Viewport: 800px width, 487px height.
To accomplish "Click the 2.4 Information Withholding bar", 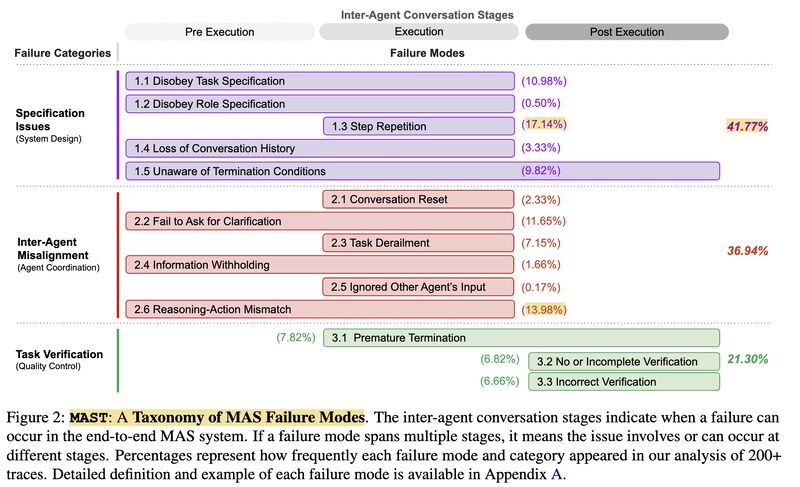I will [320, 265].
